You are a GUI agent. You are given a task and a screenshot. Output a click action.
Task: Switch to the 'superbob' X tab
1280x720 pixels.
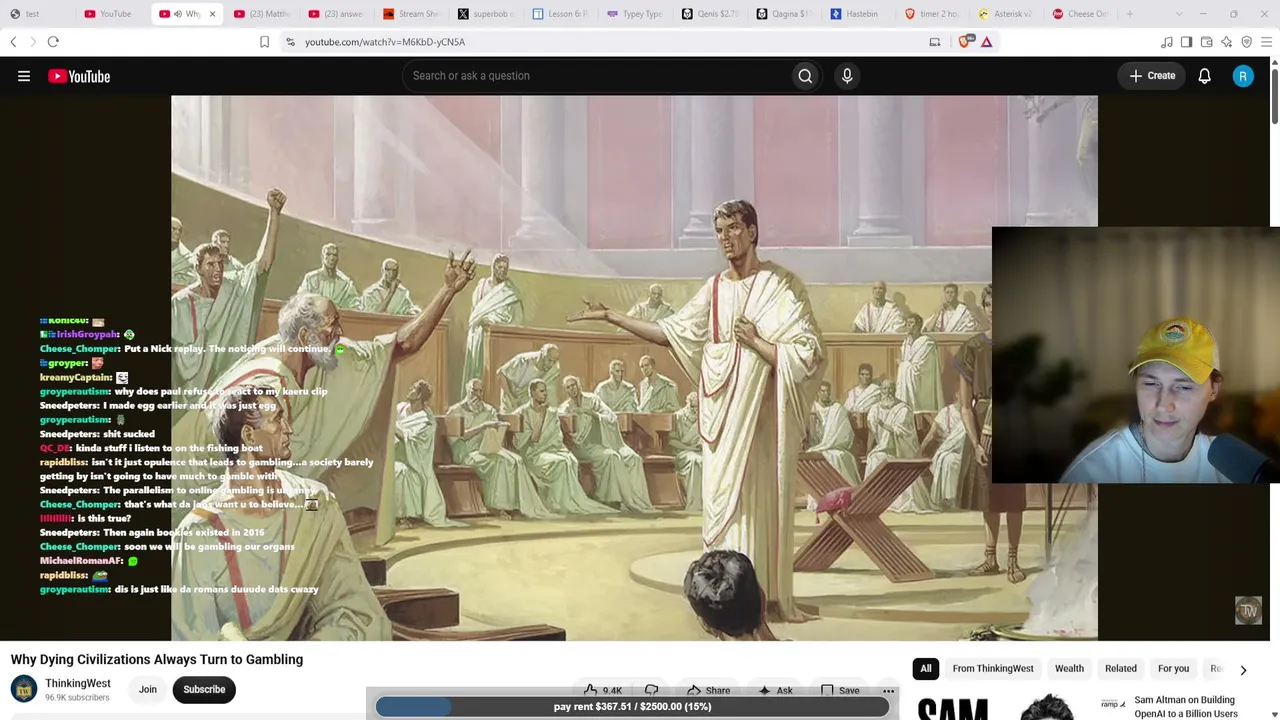point(486,14)
